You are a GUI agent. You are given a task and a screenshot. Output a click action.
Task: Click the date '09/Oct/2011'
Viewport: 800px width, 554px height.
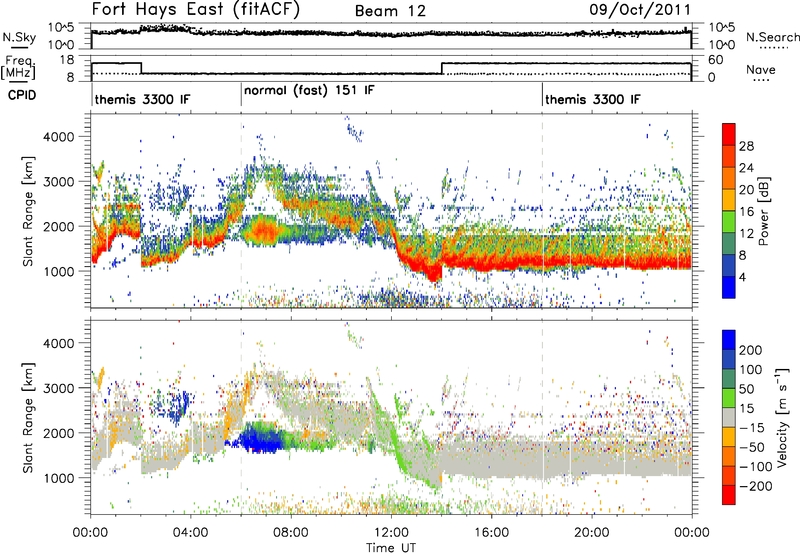click(x=640, y=10)
